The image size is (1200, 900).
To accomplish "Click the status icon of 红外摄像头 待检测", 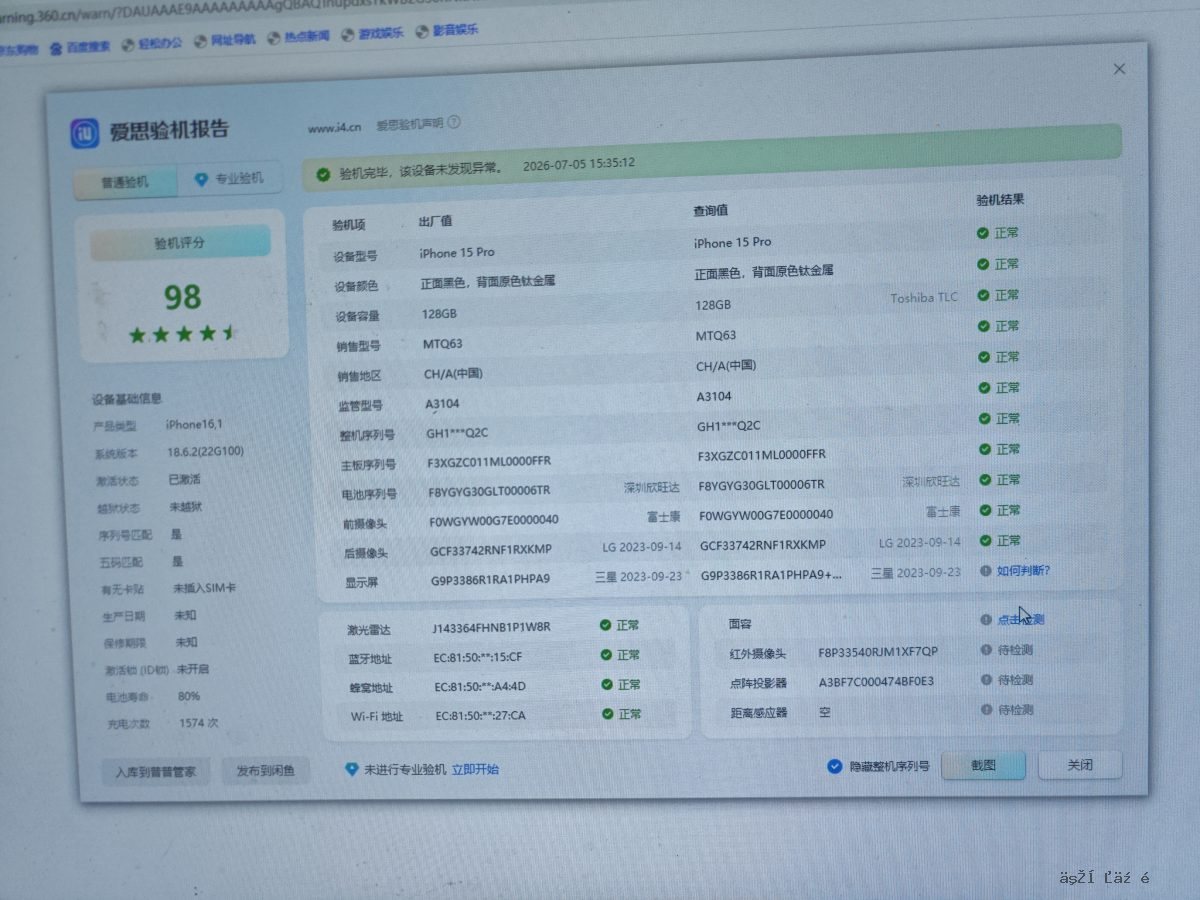I will pyautogui.click(x=986, y=650).
